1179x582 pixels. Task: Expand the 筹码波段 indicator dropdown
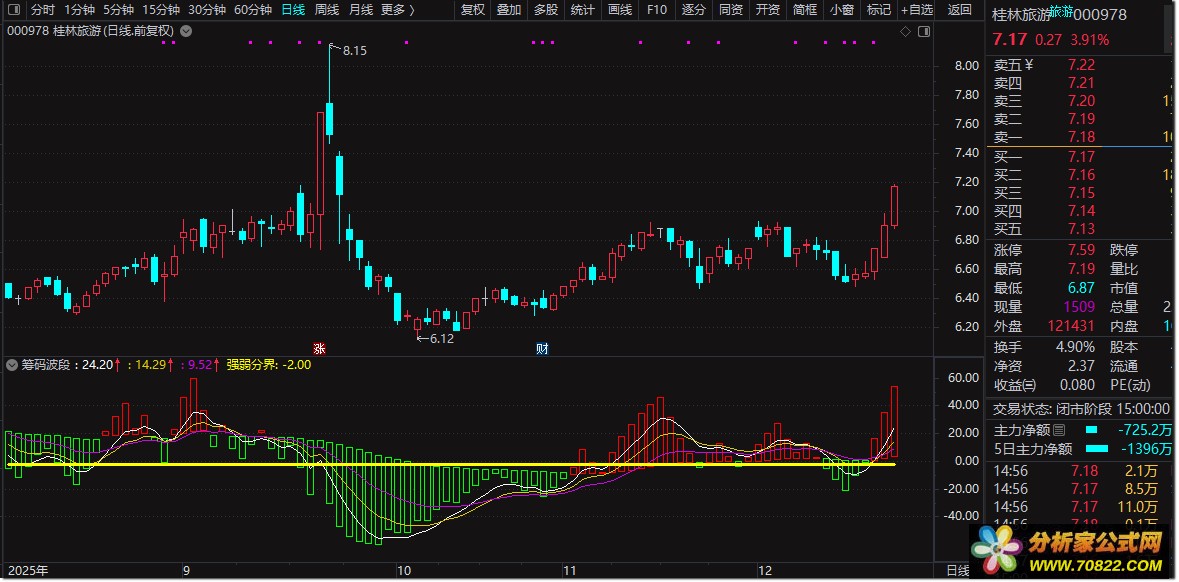(x=12, y=365)
